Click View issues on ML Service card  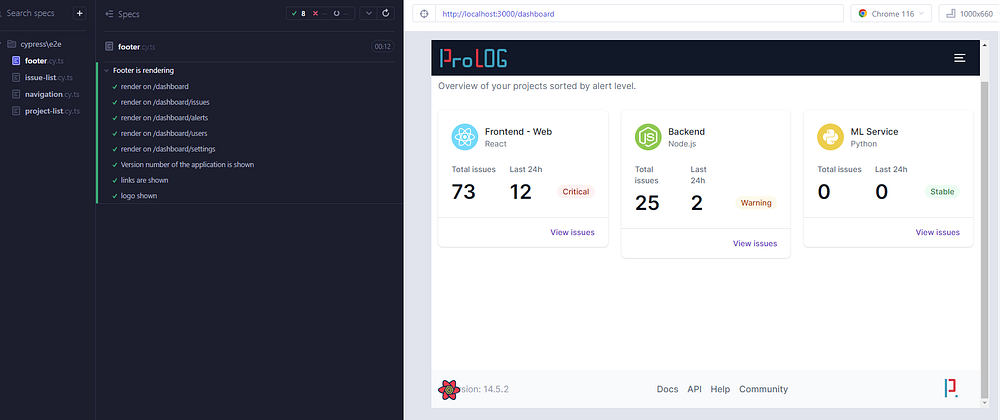pyautogui.click(x=938, y=232)
